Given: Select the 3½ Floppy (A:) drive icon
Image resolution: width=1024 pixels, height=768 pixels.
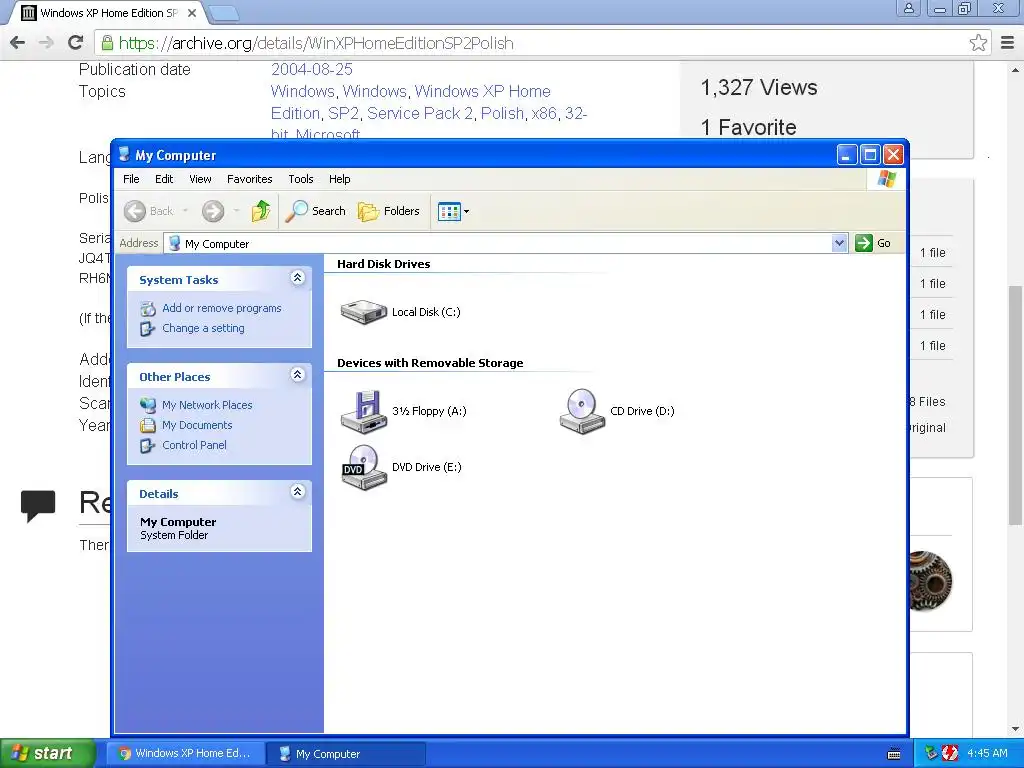Looking at the screenshot, I should pos(364,411).
